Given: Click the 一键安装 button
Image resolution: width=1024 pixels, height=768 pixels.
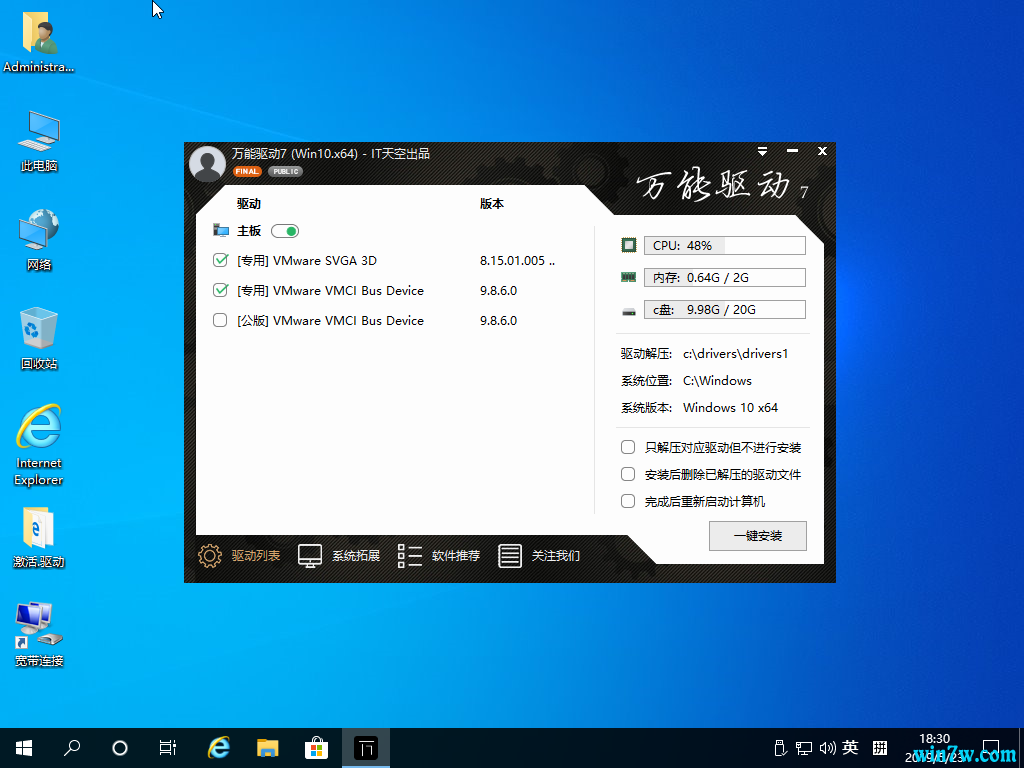Looking at the screenshot, I should (758, 536).
